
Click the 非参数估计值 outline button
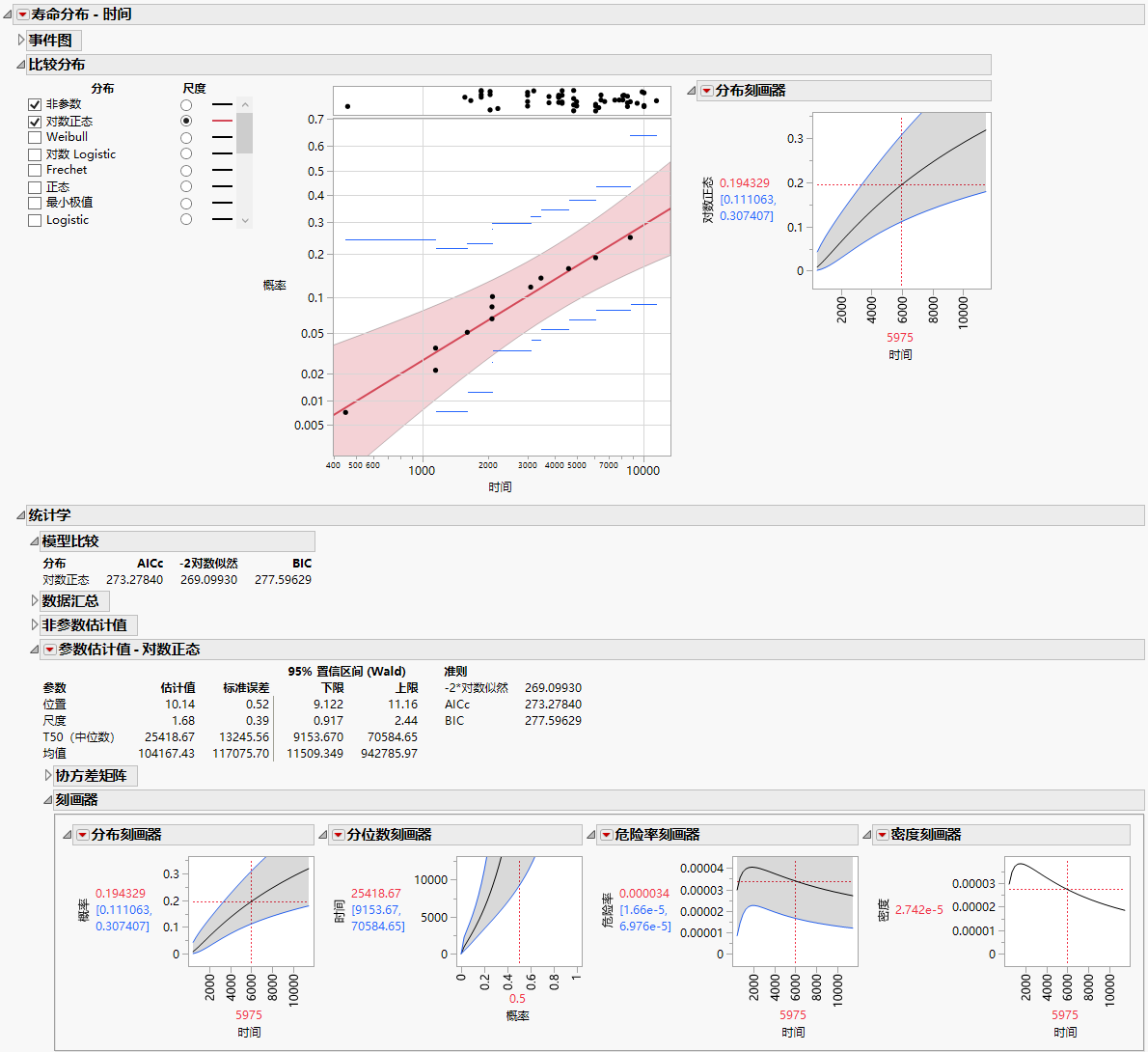86,624
